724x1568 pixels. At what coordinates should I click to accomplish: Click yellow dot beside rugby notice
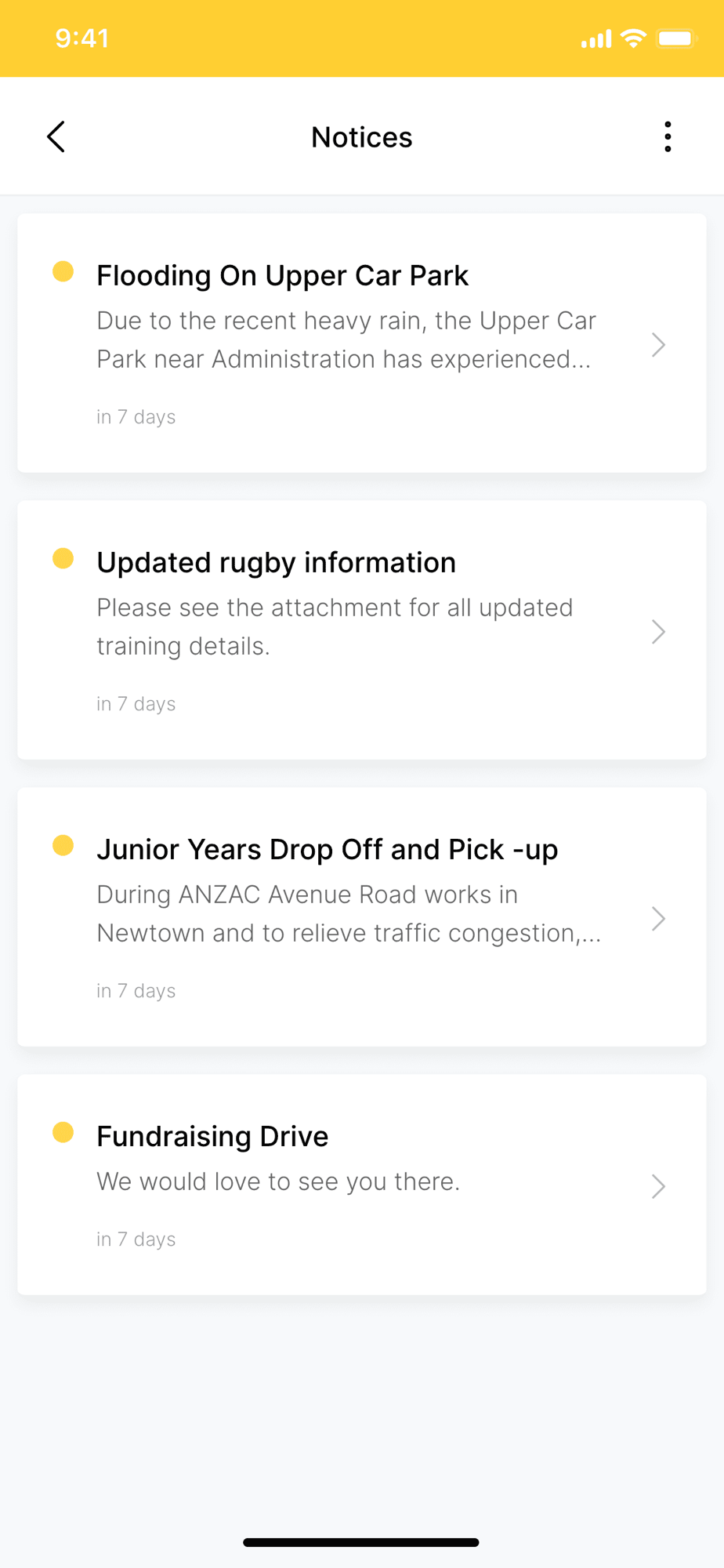click(x=63, y=558)
